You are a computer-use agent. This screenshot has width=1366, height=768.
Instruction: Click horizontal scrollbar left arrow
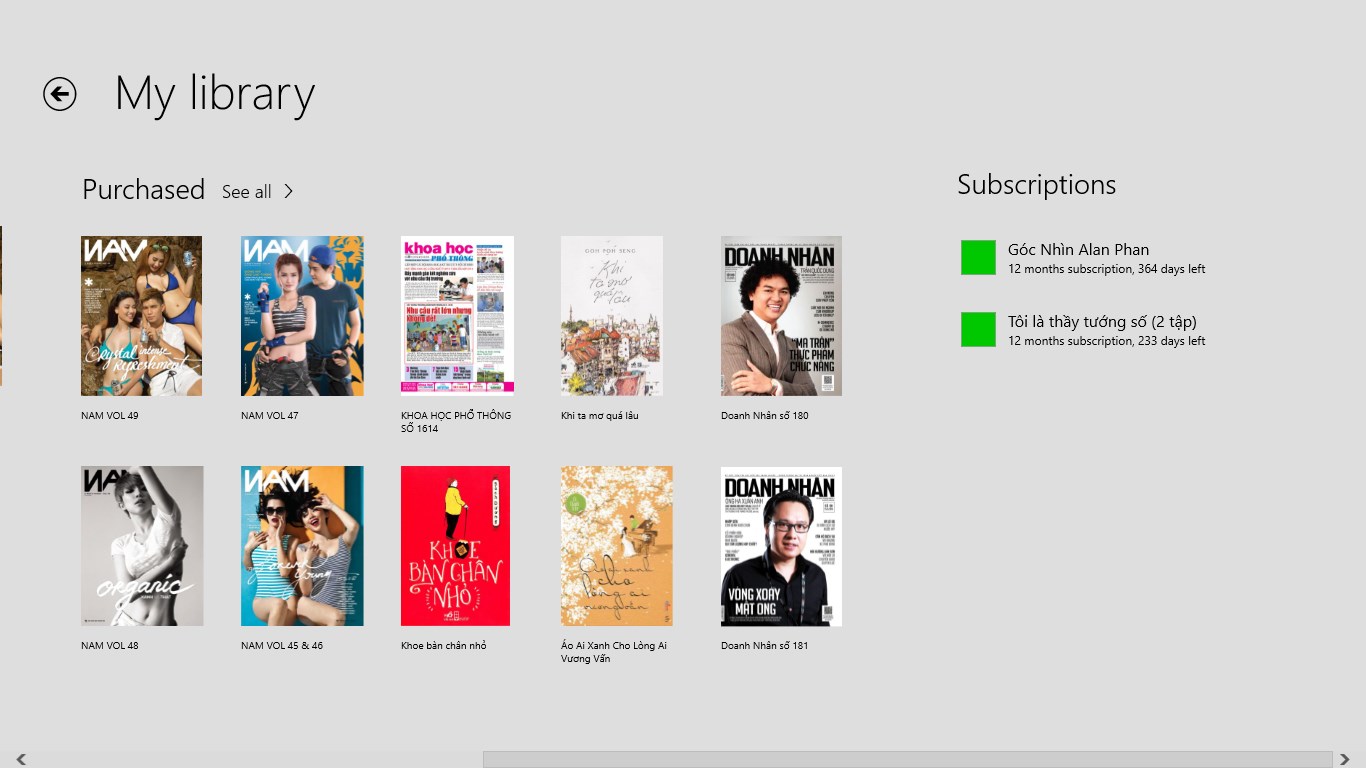pyautogui.click(x=21, y=760)
